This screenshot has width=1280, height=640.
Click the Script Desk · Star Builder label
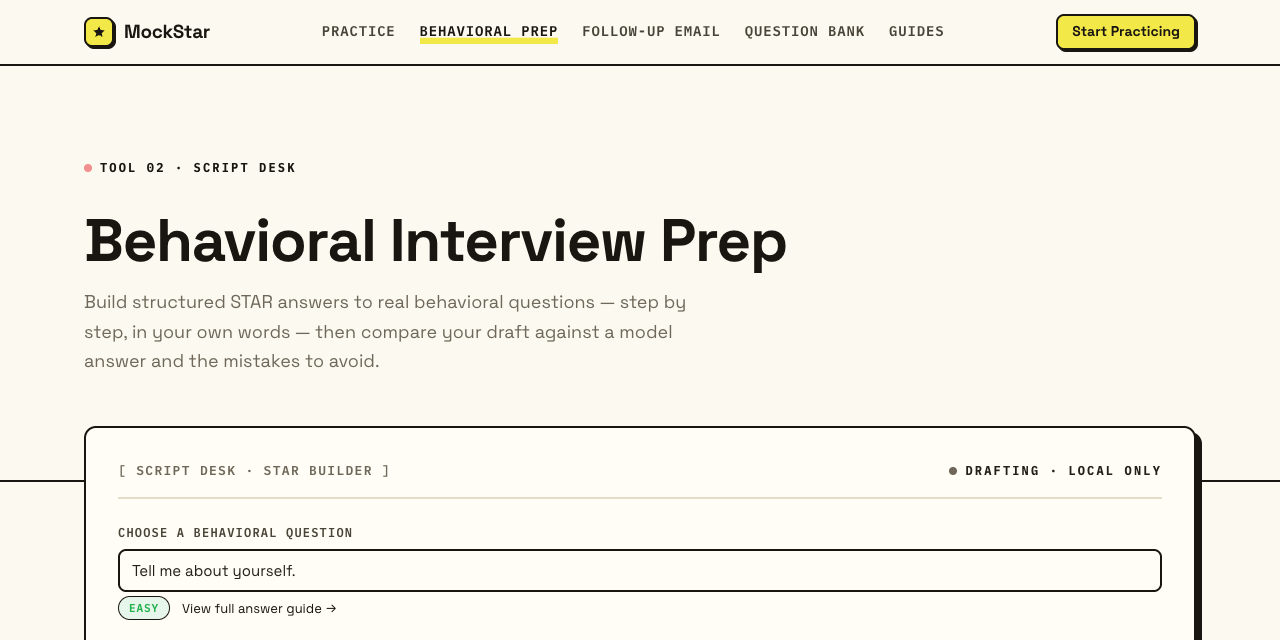point(254,471)
